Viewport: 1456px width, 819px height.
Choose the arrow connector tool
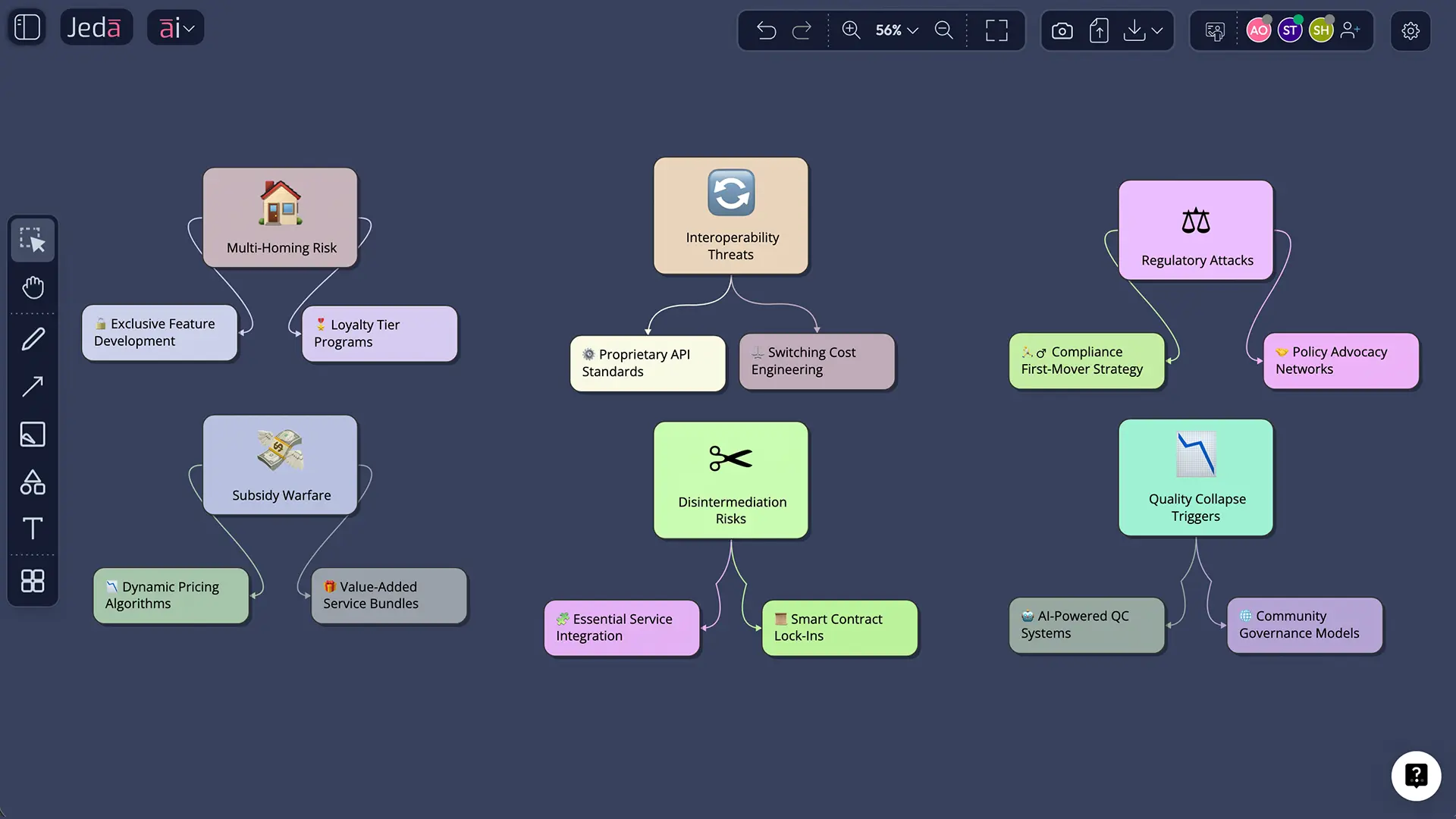[33, 386]
